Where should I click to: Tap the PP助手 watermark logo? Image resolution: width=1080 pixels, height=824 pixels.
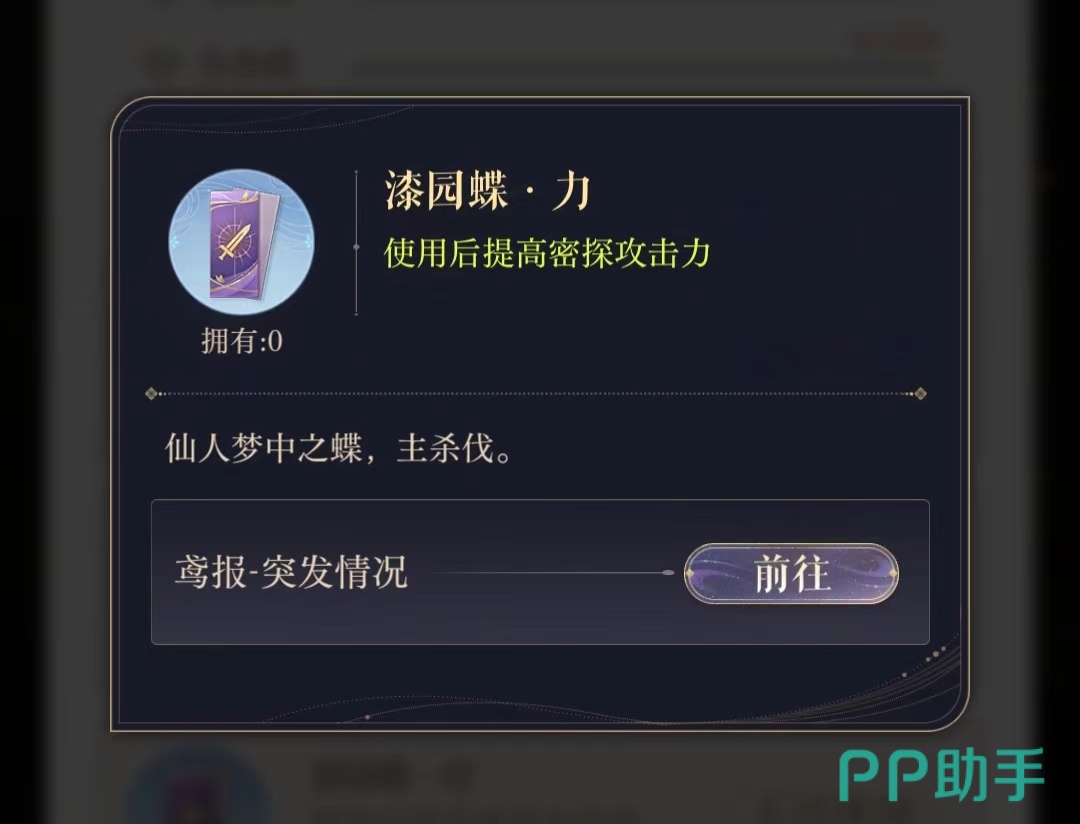[941, 775]
